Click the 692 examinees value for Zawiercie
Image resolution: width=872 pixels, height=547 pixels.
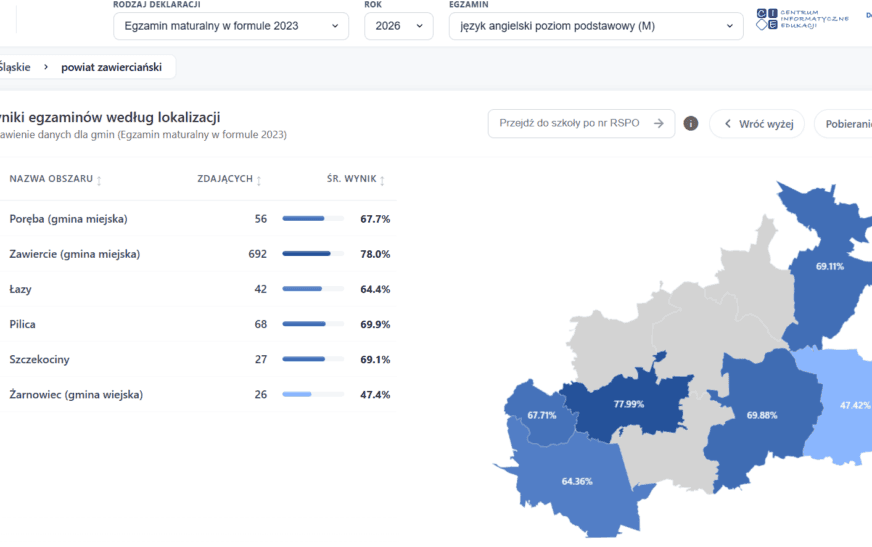pyautogui.click(x=257, y=254)
